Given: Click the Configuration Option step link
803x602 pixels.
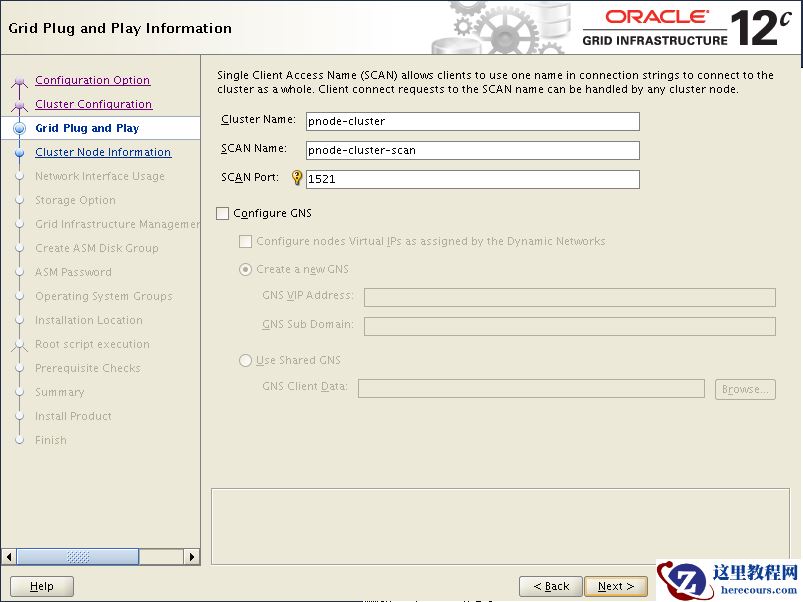Looking at the screenshot, I should point(93,80).
